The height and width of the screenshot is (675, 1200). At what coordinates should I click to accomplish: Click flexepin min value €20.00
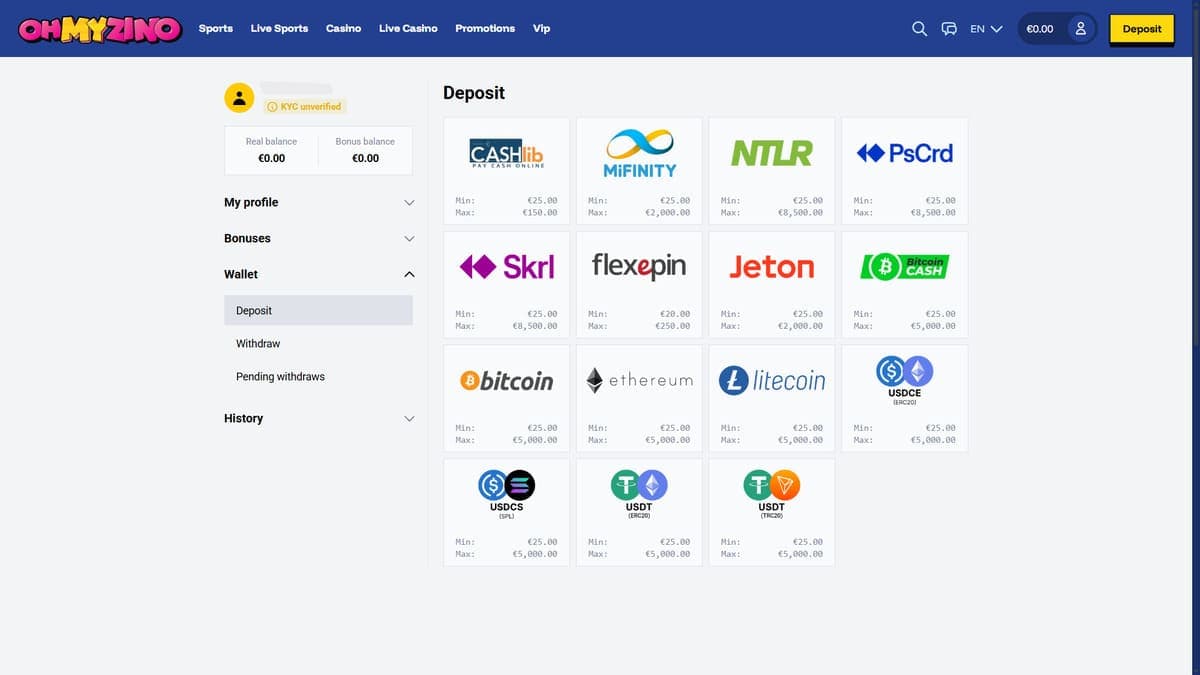coord(675,314)
